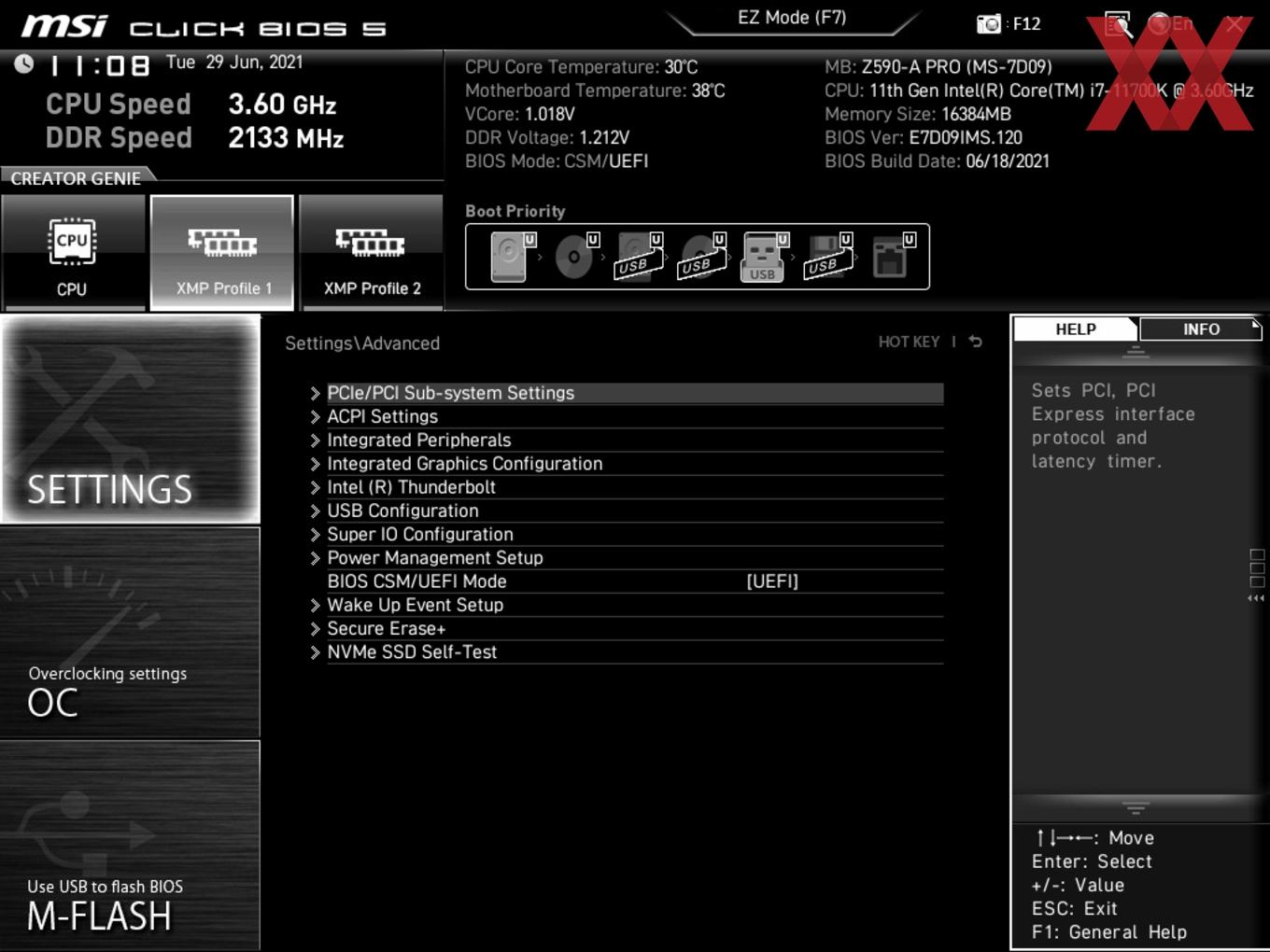Expand the chevron beside ACPI Settings
Viewport: 1270px width, 952px height.
316,417
